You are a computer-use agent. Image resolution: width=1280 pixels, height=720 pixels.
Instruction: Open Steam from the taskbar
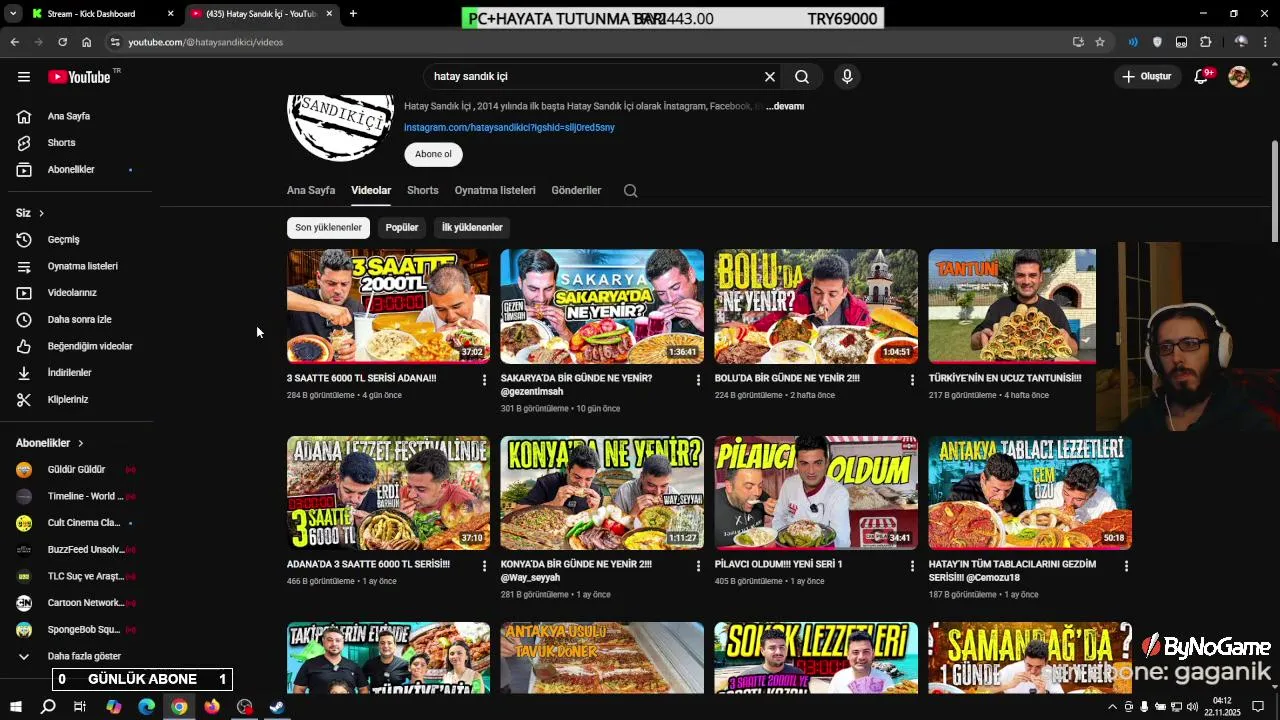tap(277, 707)
